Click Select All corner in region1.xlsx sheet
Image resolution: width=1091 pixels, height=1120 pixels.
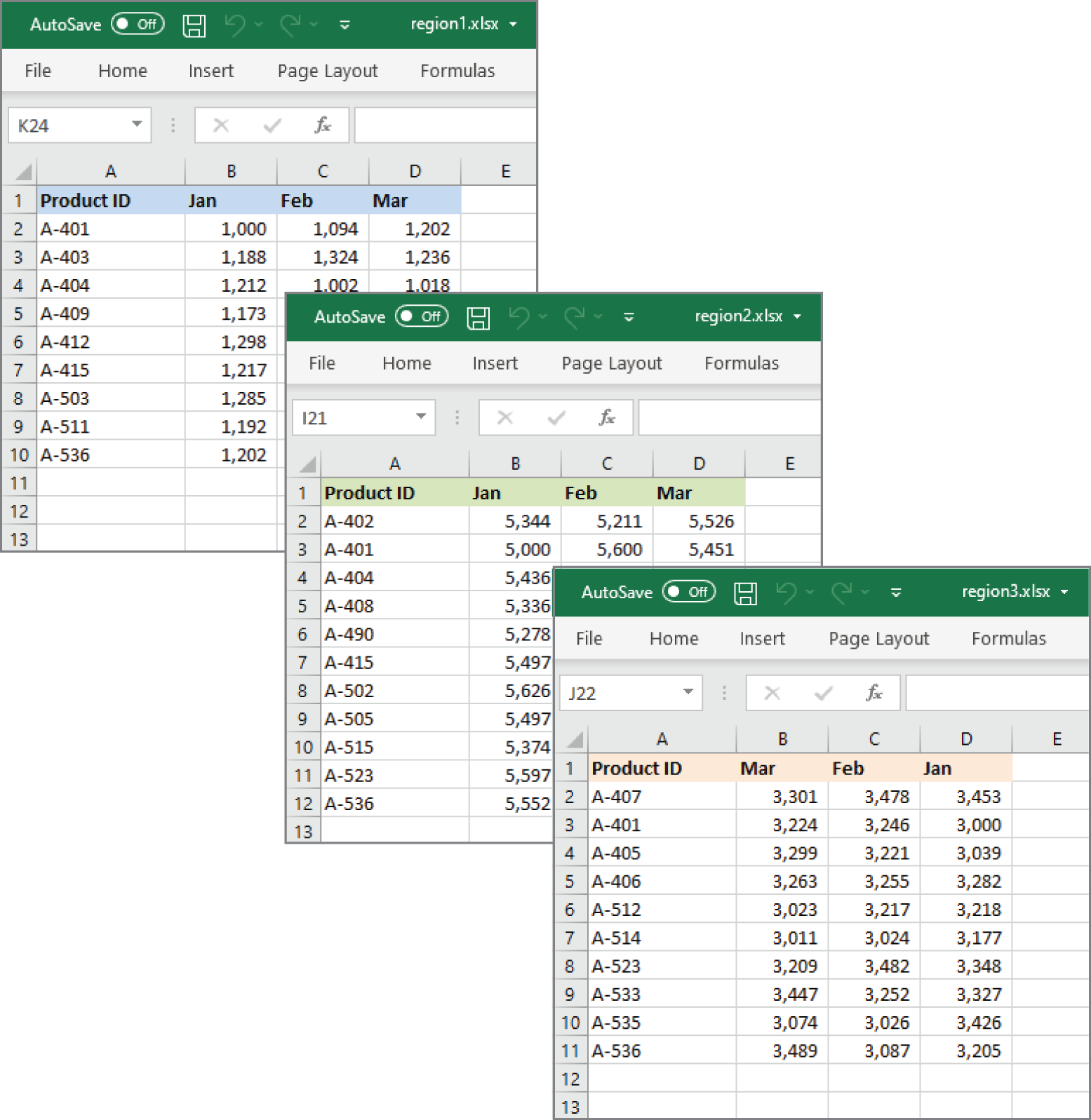coord(23,172)
